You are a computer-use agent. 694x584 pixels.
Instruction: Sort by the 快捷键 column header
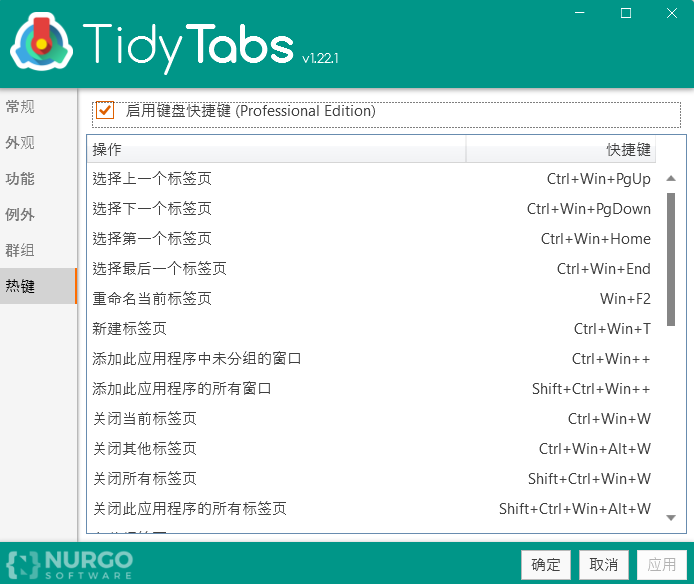[x=561, y=150]
